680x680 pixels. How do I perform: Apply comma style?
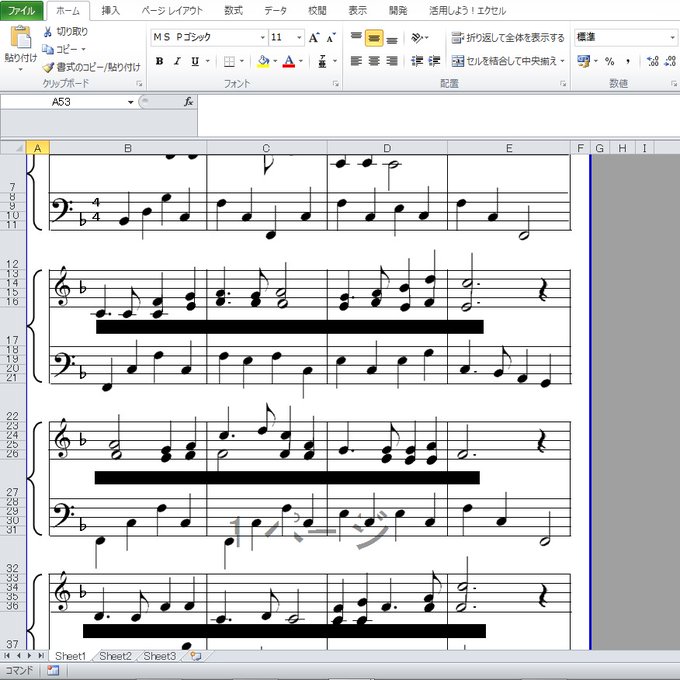click(628, 61)
